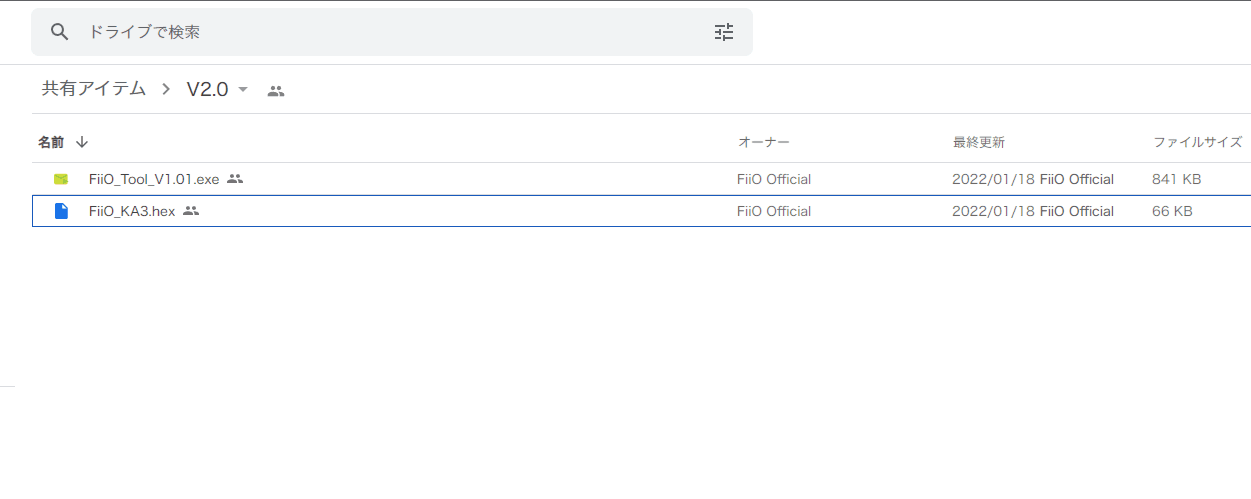Viewport: 1251px width, 499px height.
Task: Click the オーナー column header
Action: pyautogui.click(x=763, y=142)
